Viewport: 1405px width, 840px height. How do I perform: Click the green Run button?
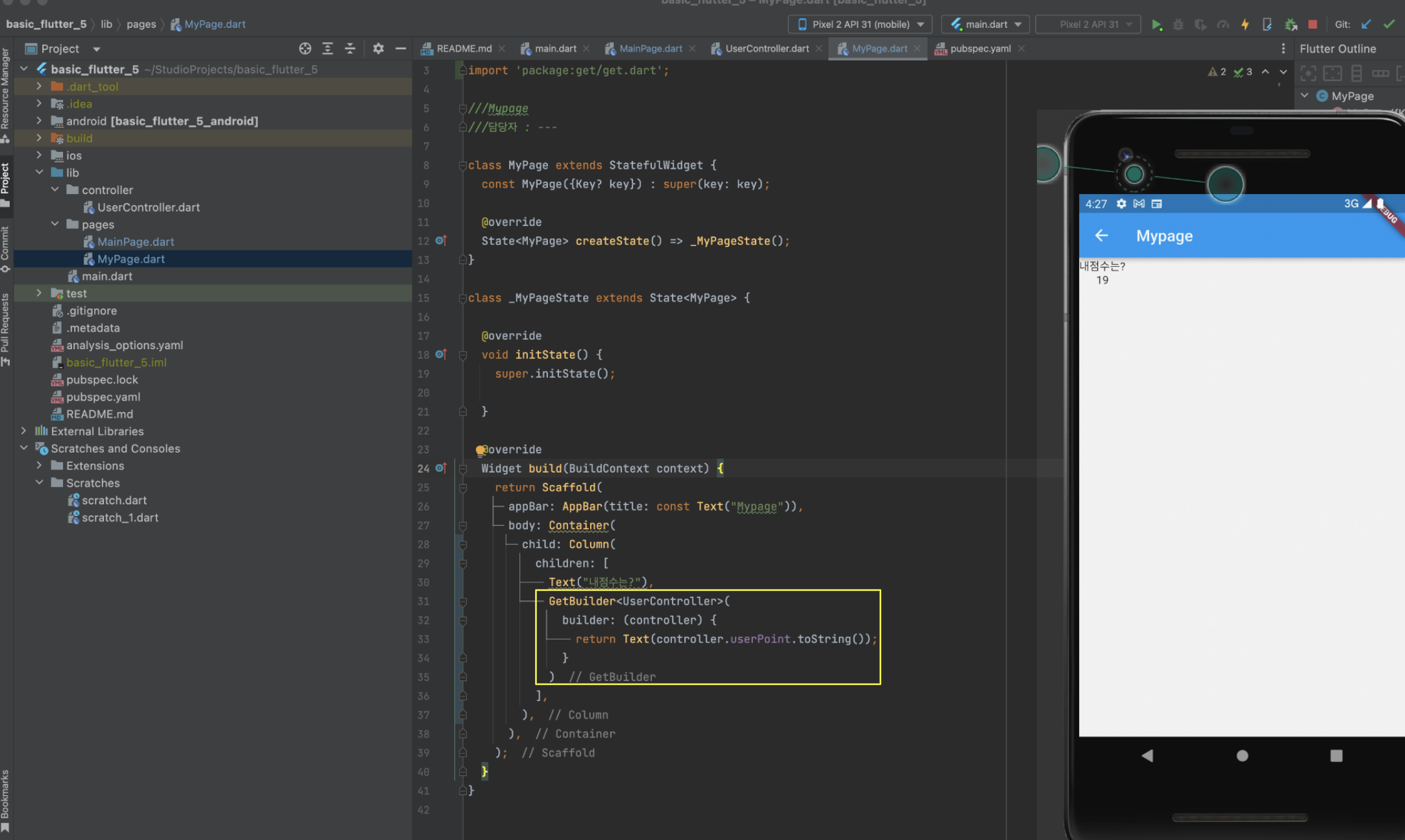coord(1156,25)
